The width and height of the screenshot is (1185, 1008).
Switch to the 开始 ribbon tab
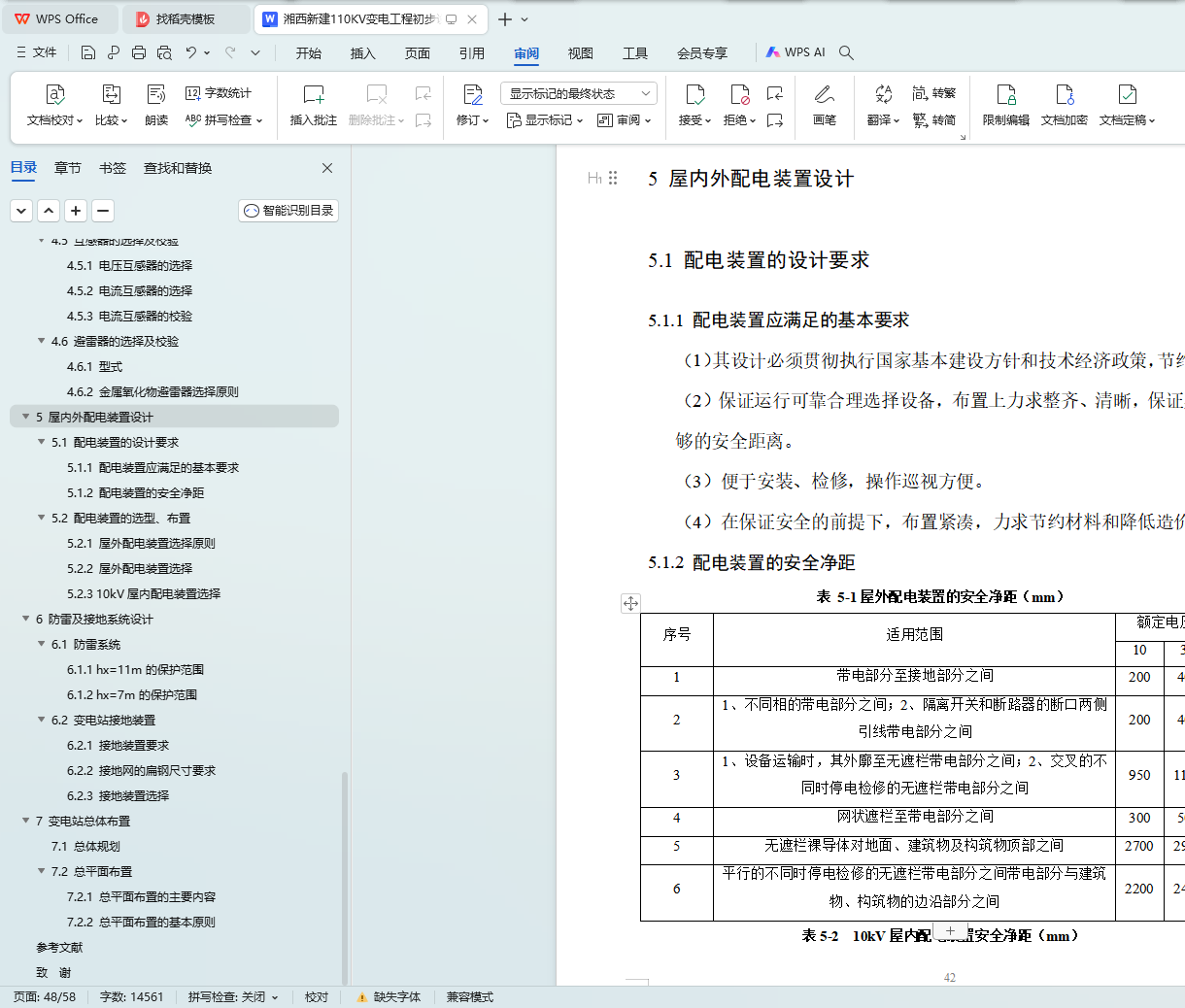(309, 53)
